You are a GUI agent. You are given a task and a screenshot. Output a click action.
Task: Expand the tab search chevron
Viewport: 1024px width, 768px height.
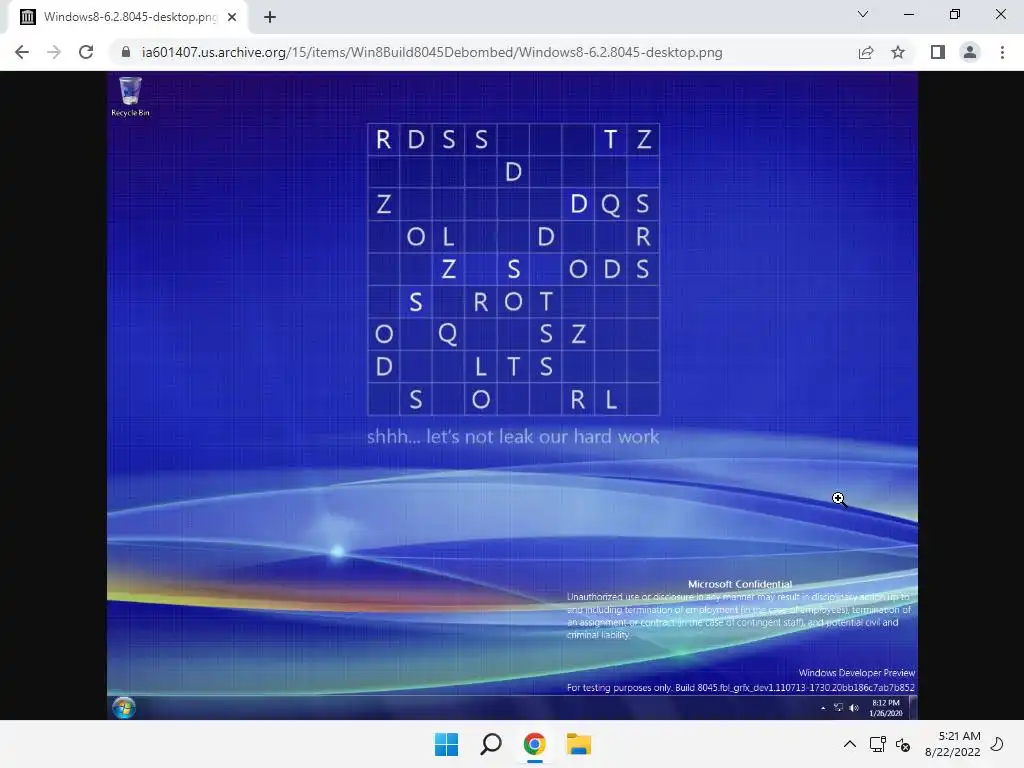[863, 14]
